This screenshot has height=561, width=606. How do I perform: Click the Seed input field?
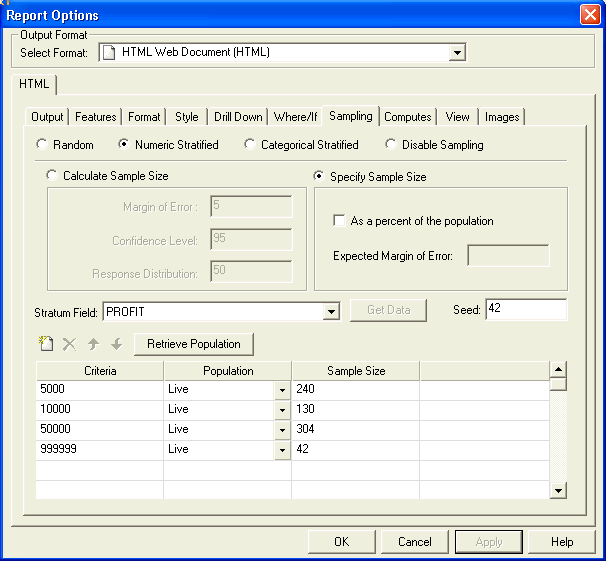(x=526, y=309)
